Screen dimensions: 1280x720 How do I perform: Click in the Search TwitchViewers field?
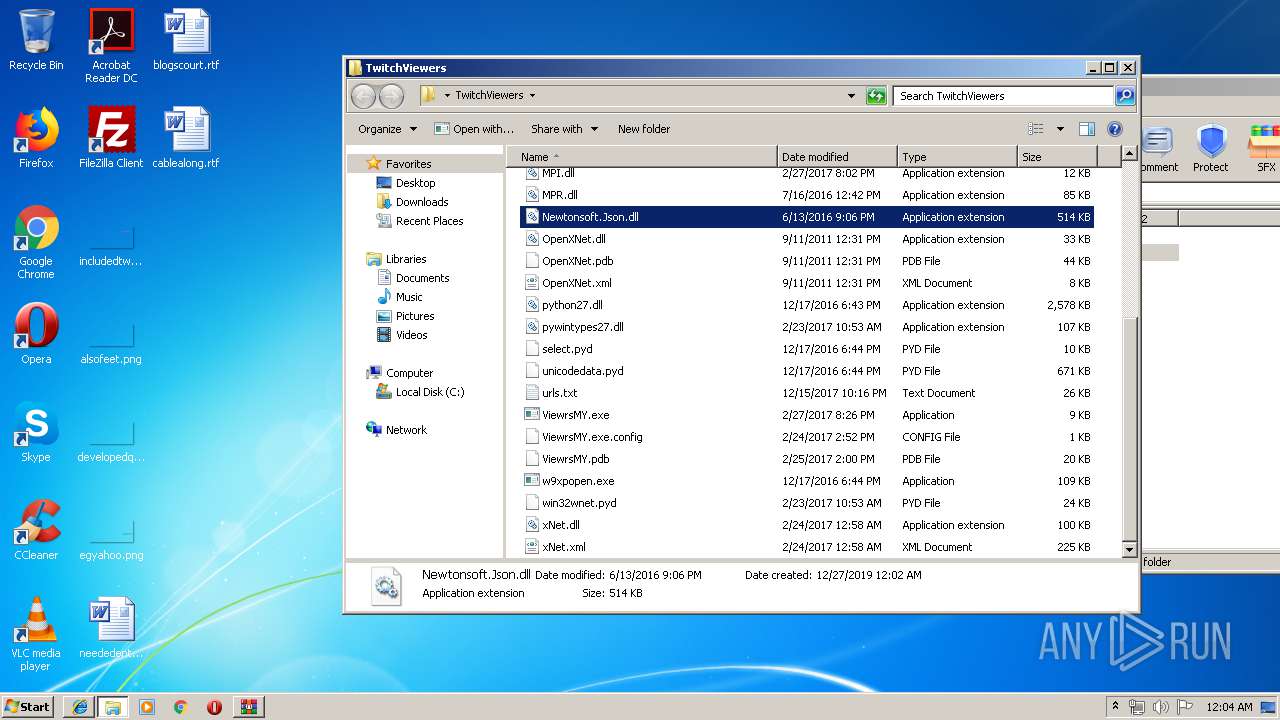click(1003, 96)
